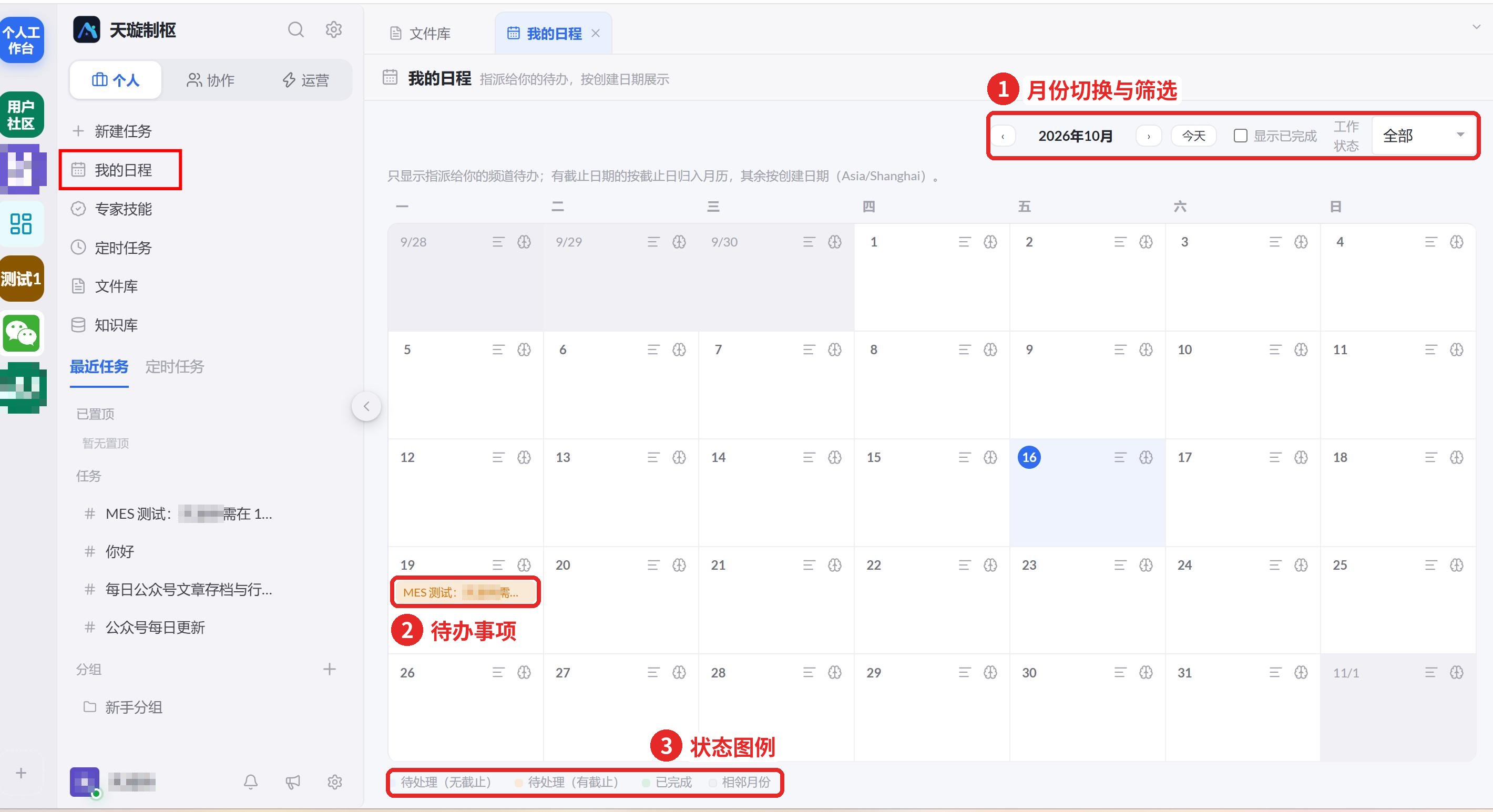Image resolution: width=1493 pixels, height=812 pixels.
Task: Open the apps grid icon in left rail
Action: [22, 224]
